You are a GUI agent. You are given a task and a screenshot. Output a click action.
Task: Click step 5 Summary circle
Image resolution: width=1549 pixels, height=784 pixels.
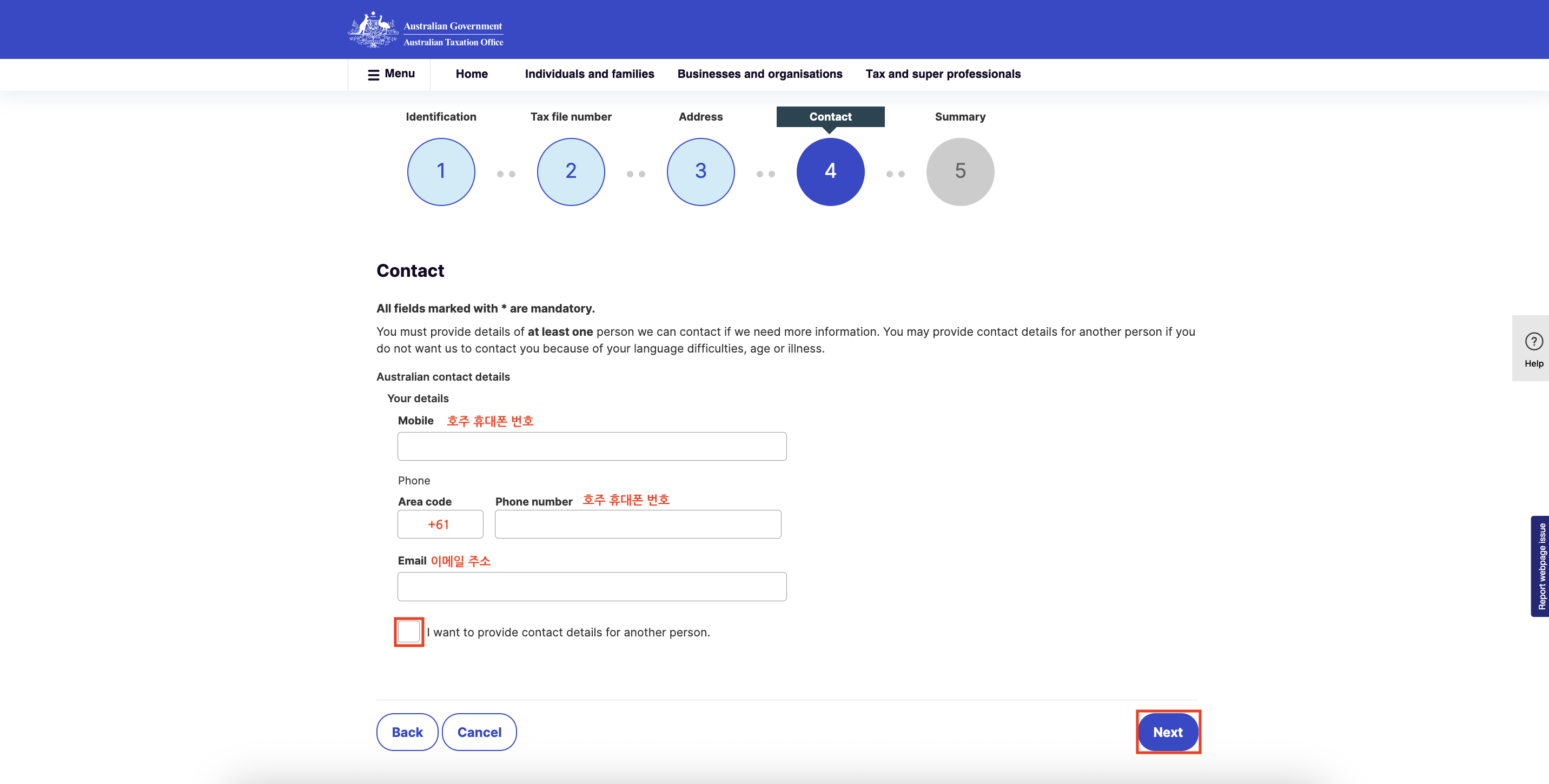[959, 172]
